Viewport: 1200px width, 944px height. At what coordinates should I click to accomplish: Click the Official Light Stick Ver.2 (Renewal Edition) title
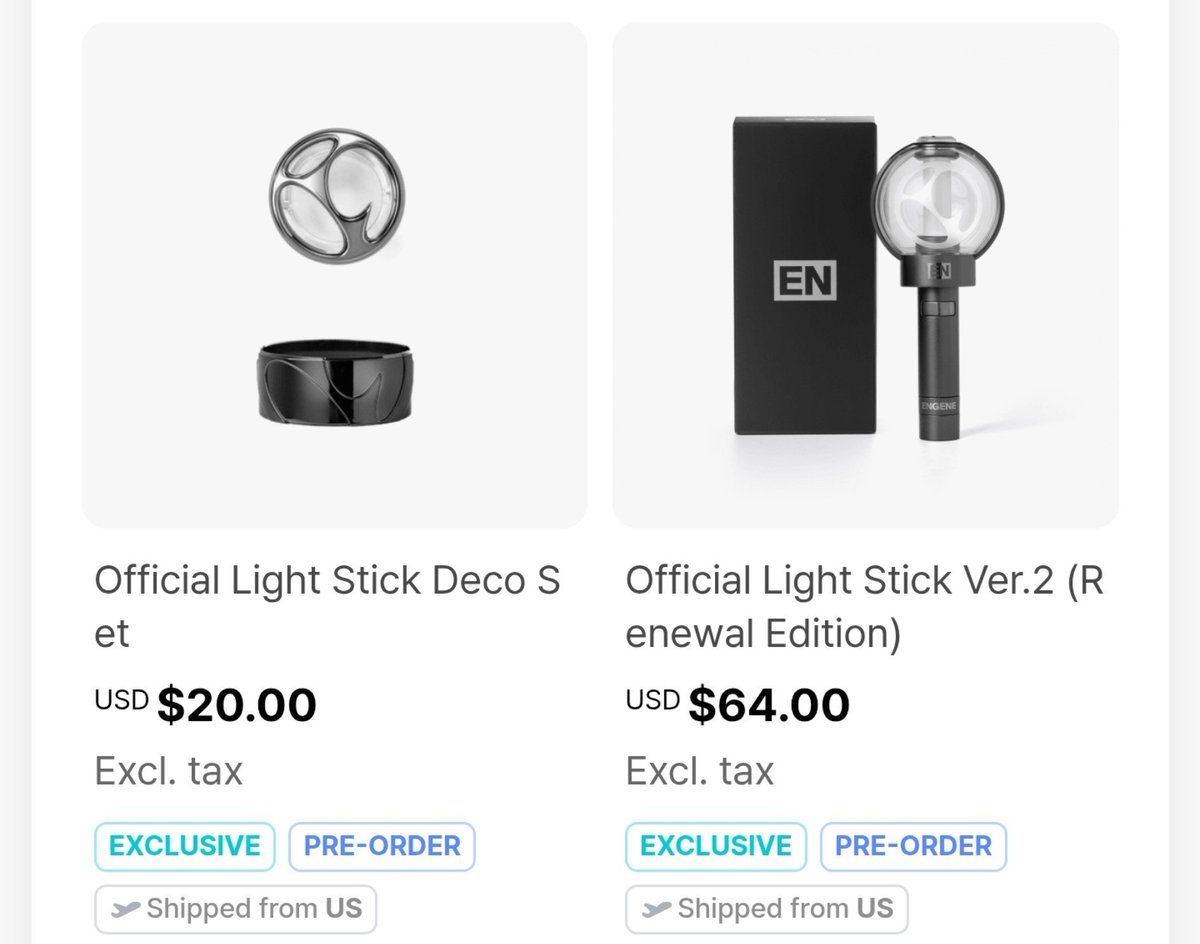[864, 607]
